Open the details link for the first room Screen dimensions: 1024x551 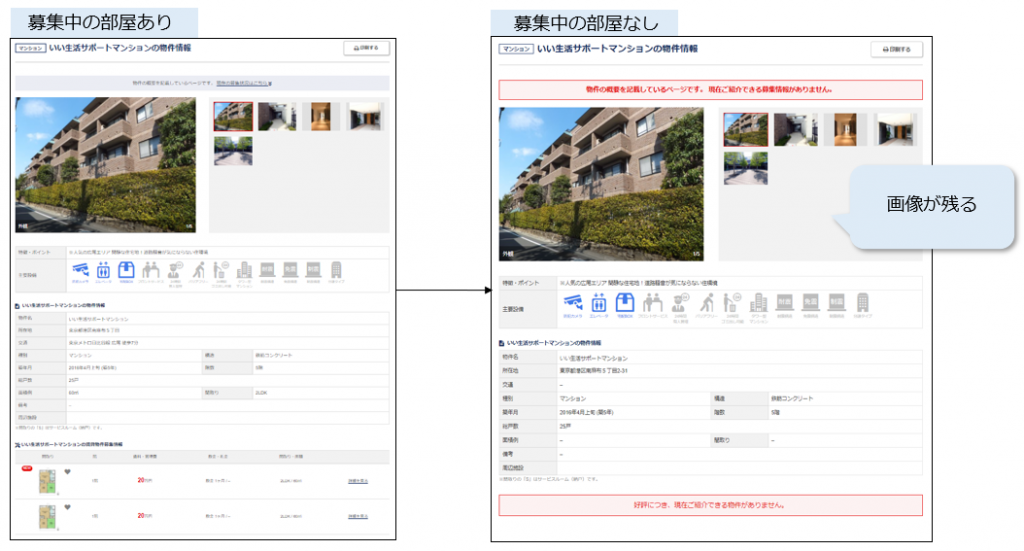click(x=357, y=481)
